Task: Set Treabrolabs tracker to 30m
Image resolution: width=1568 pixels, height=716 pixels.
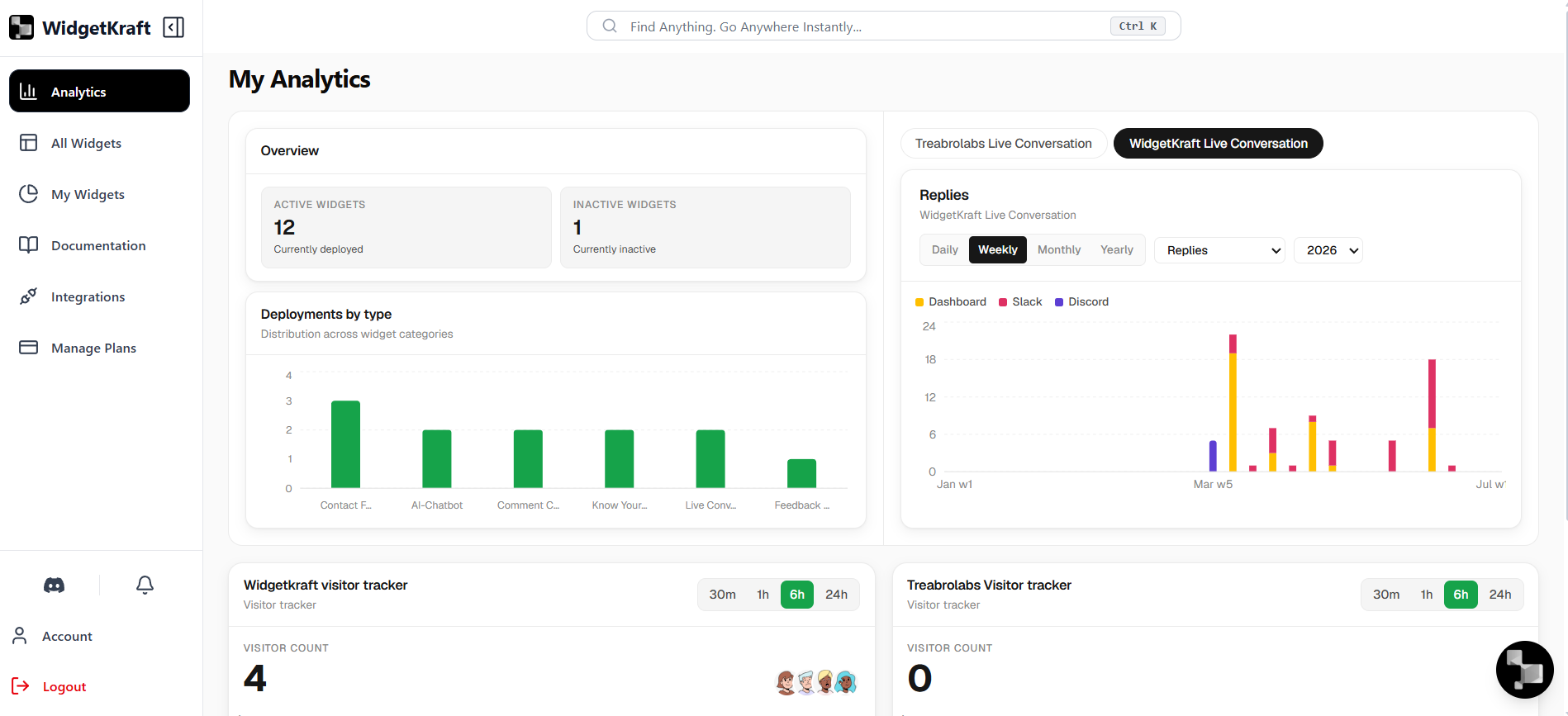Action: click(1386, 595)
